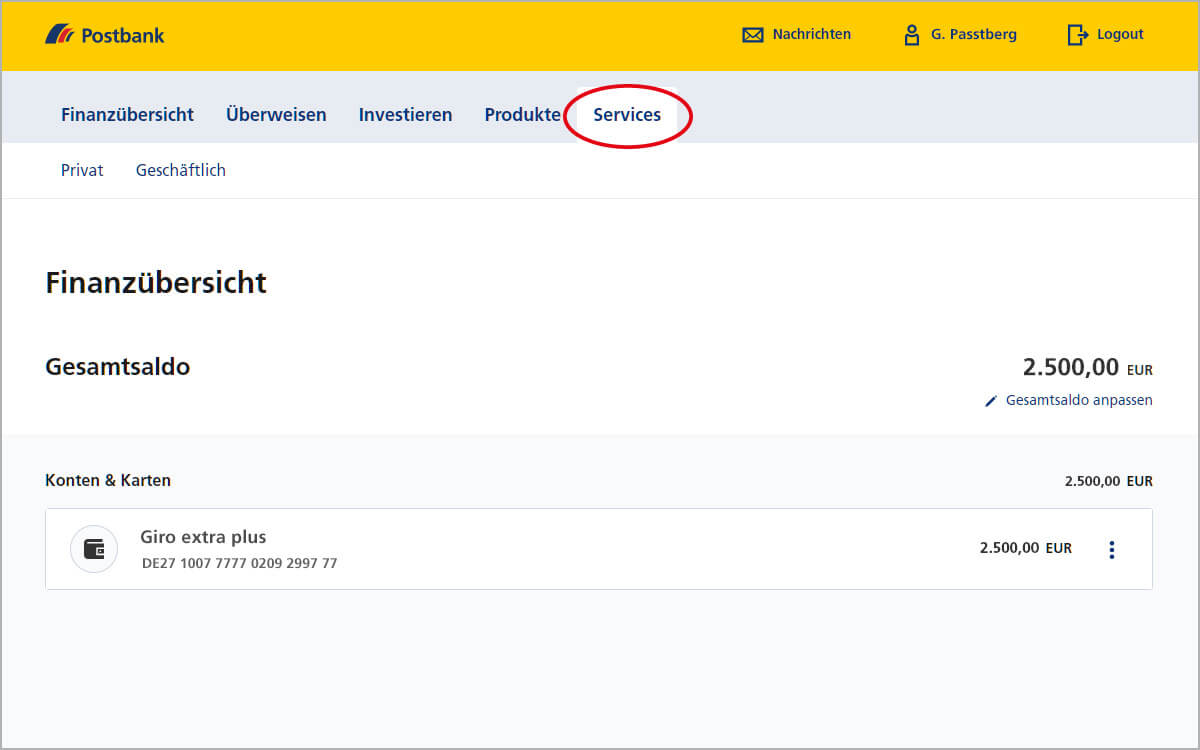Click the Postbank logo
Viewport: 1200px width, 750px height.
click(105, 35)
